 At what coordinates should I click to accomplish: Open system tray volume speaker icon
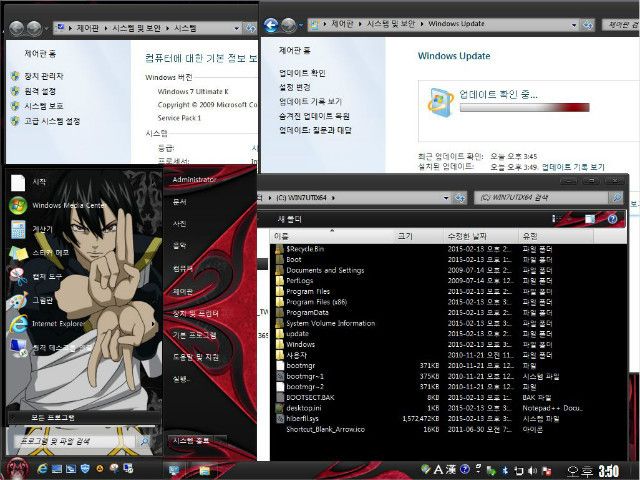click(x=532, y=470)
